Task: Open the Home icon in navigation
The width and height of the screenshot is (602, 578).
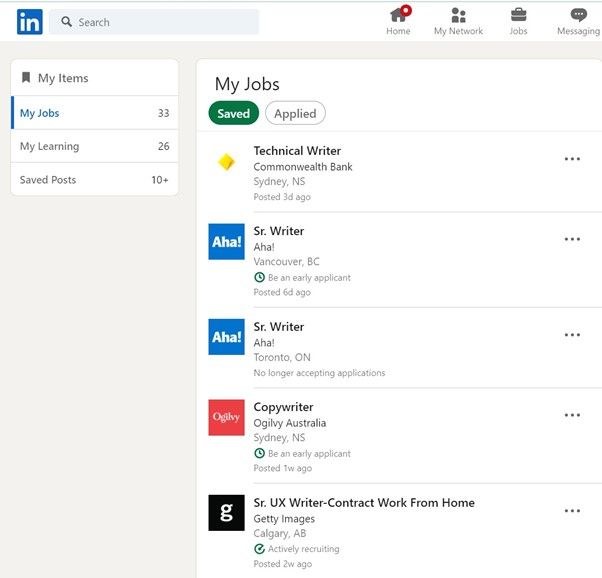Action: tap(398, 15)
